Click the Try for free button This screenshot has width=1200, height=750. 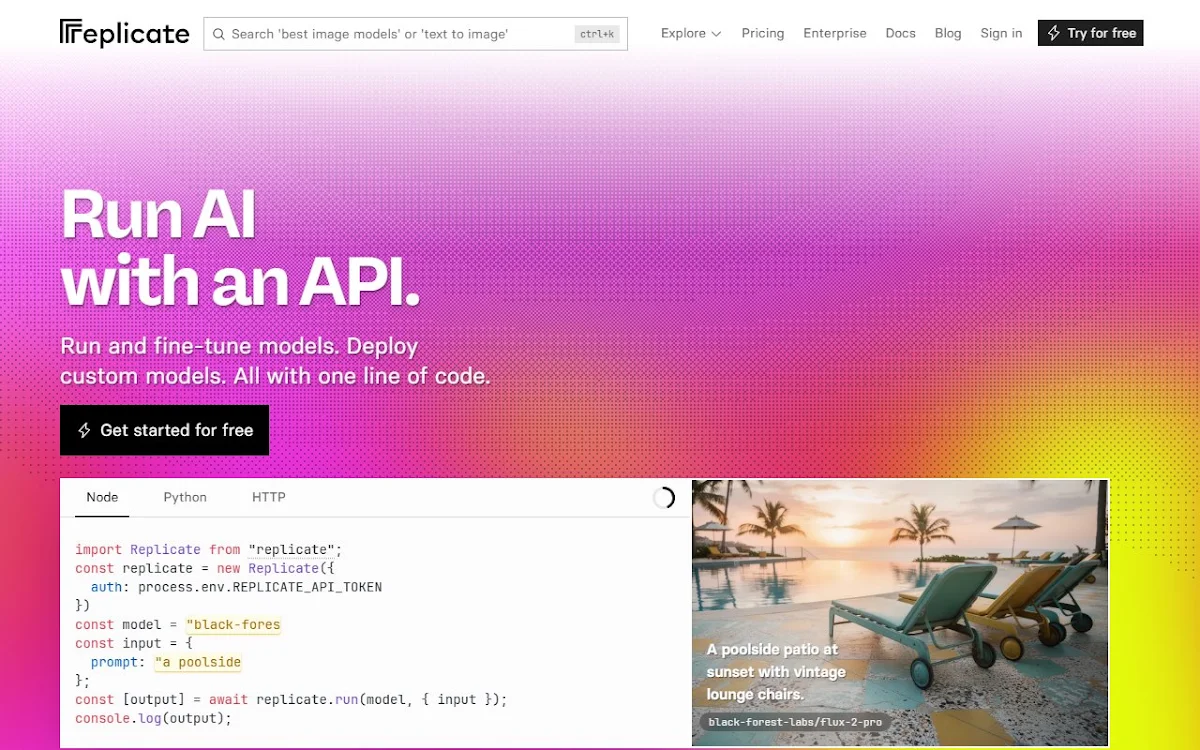(x=1090, y=33)
